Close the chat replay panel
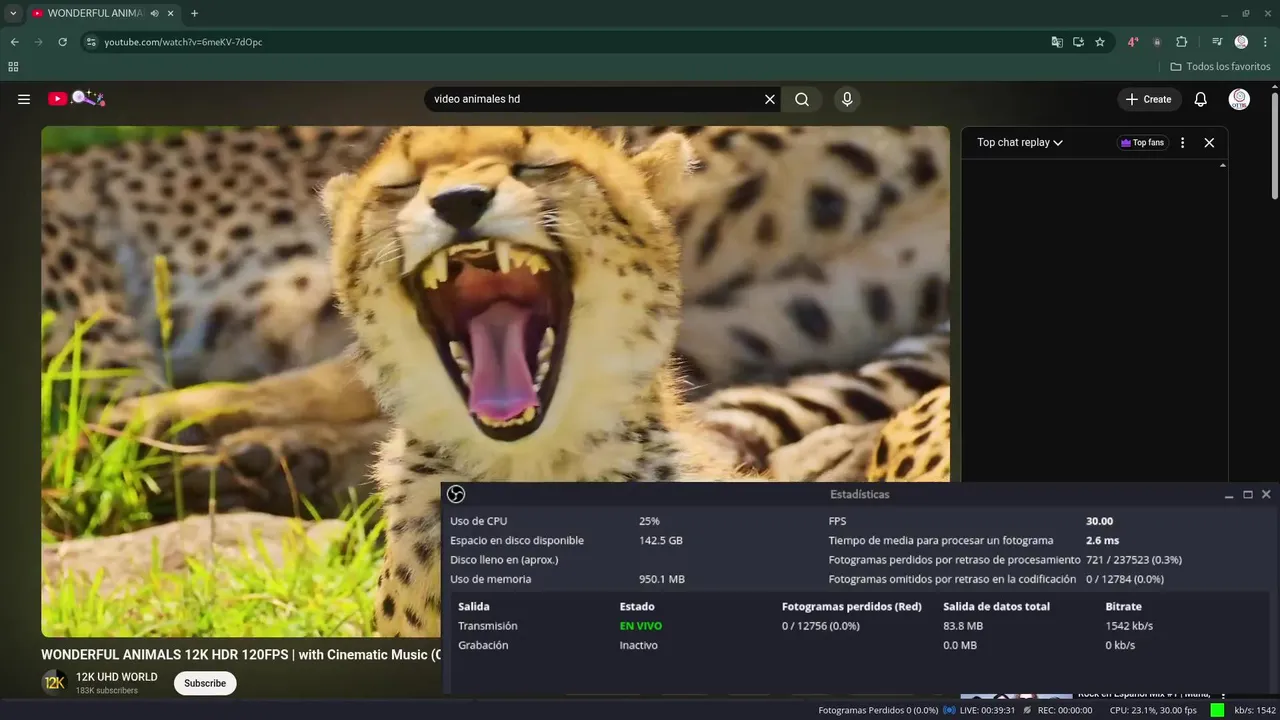This screenshot has width=1280, height=720. [x=1209, y=143]
